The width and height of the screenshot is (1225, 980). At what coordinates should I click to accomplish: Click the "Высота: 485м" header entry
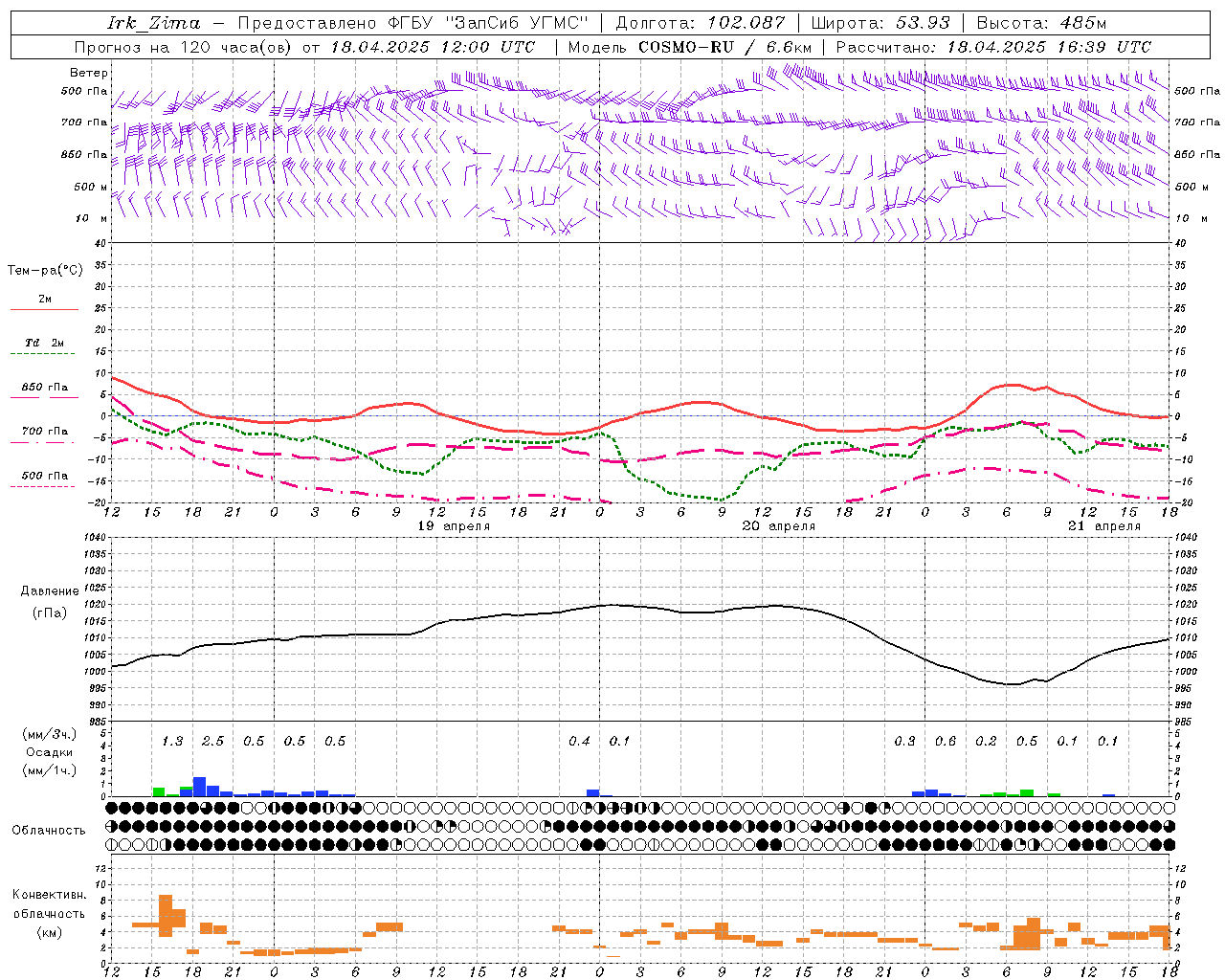[x=1041, y=23]
